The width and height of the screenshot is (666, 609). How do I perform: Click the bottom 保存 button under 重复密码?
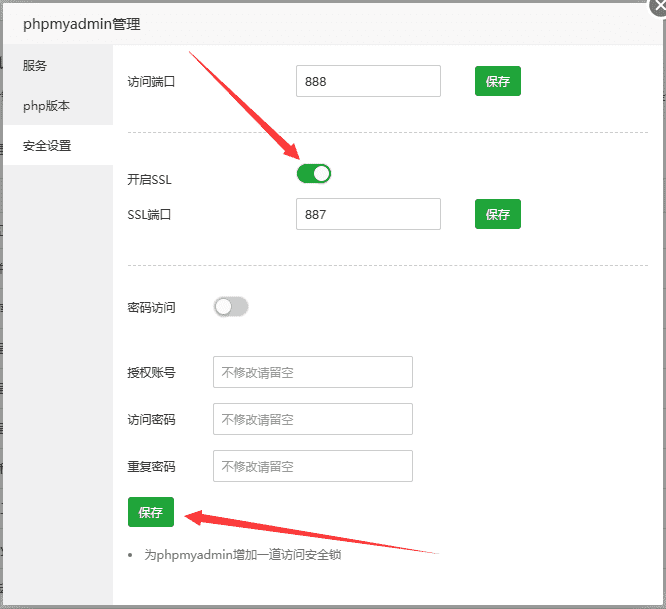pyautogui.click(x=151, y=512)
